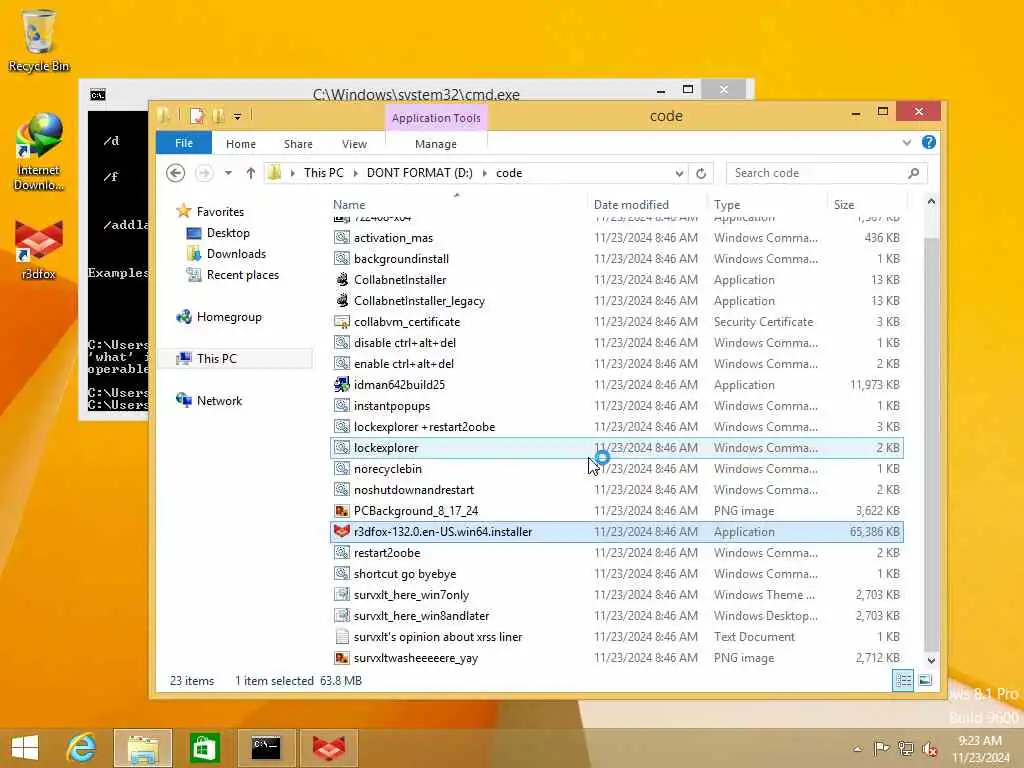Select Desktop under Favorites
The height and width of the screenshot is (768, 1024).
point(228,233)
